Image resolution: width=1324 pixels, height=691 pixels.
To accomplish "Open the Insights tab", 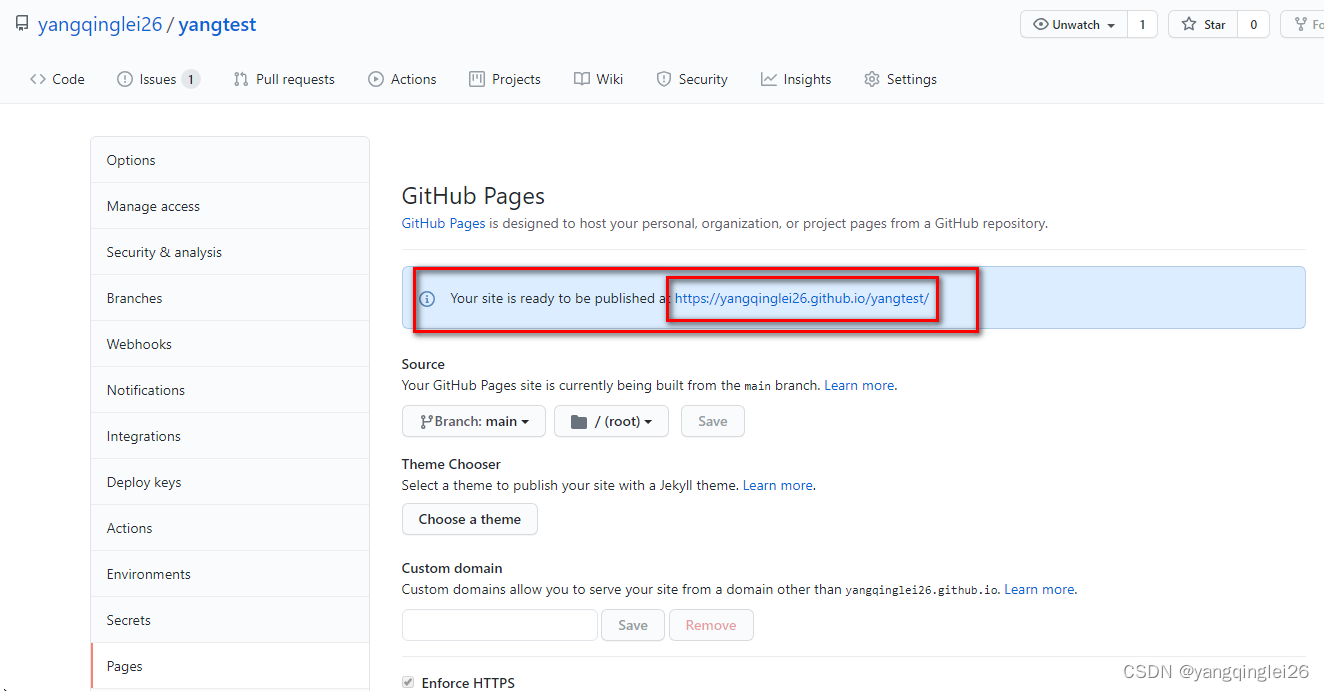I will 796,79.
